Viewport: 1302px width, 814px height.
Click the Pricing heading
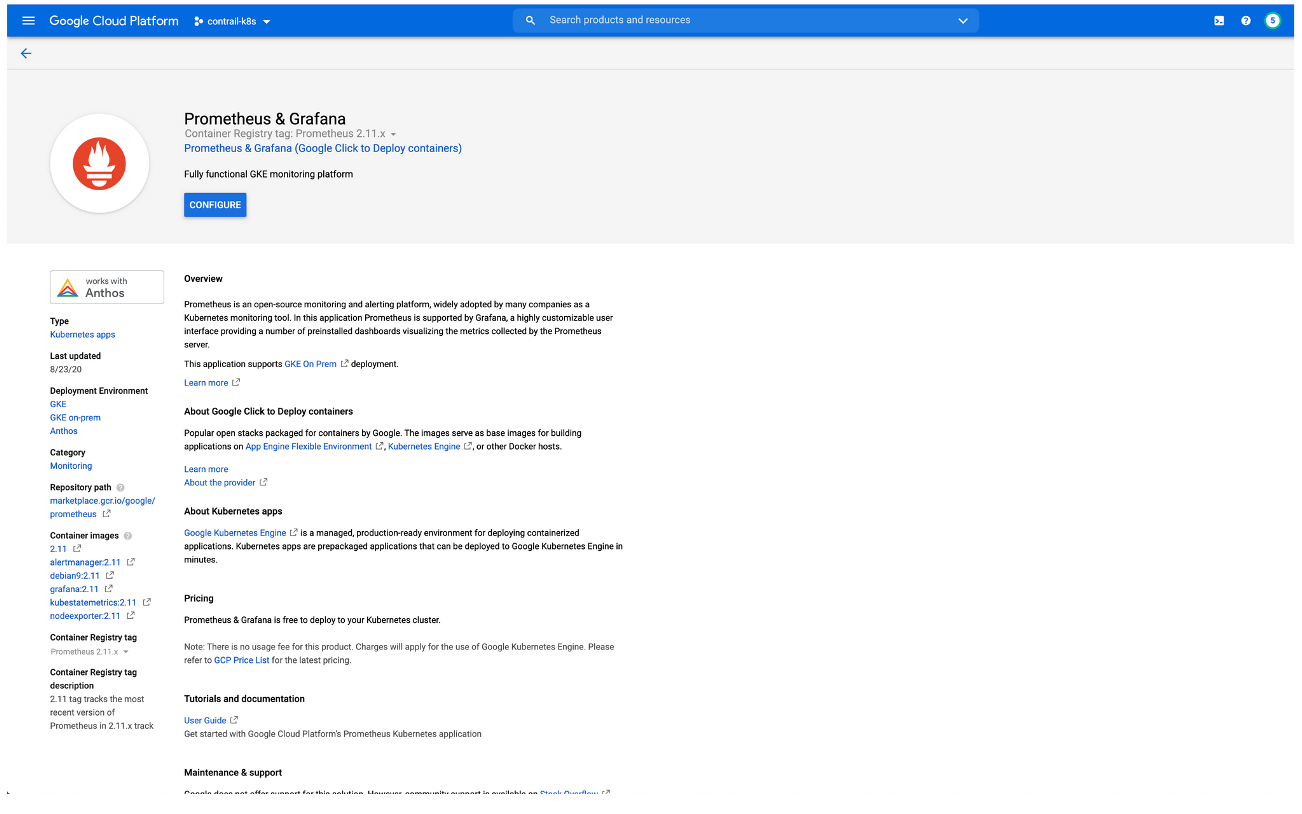[199, 599]
